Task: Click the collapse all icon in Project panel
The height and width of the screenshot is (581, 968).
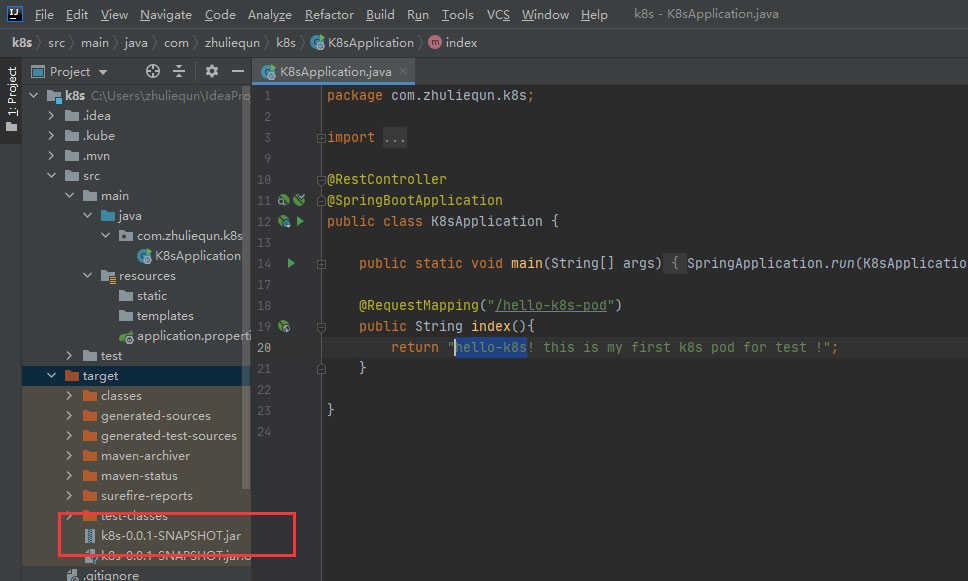Action: tap(179, 72)
